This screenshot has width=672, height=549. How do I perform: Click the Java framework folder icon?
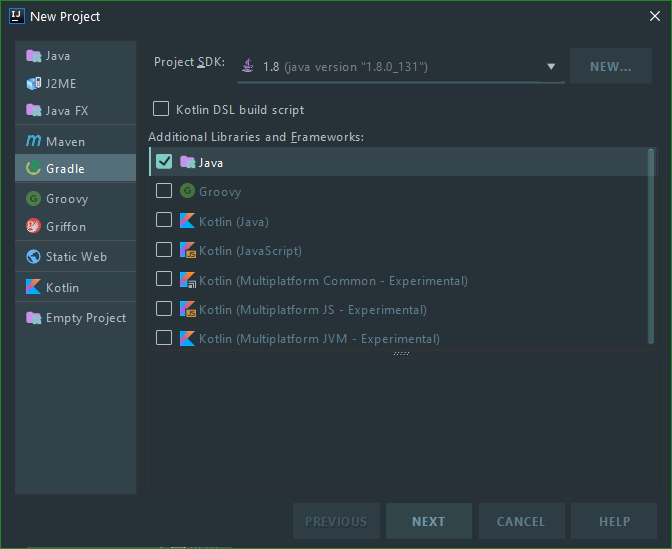[x=187, y=162]
